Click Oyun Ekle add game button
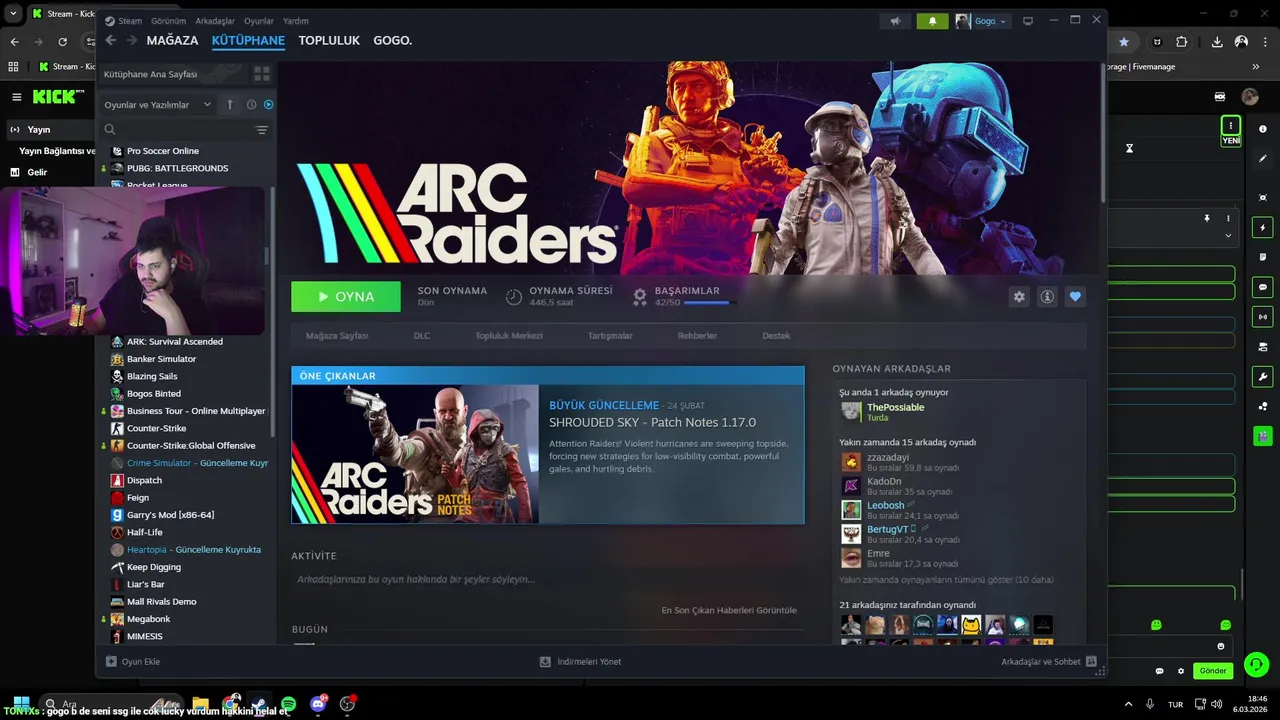This screenshot has height=720, width=1280. (x=133, y=662)
